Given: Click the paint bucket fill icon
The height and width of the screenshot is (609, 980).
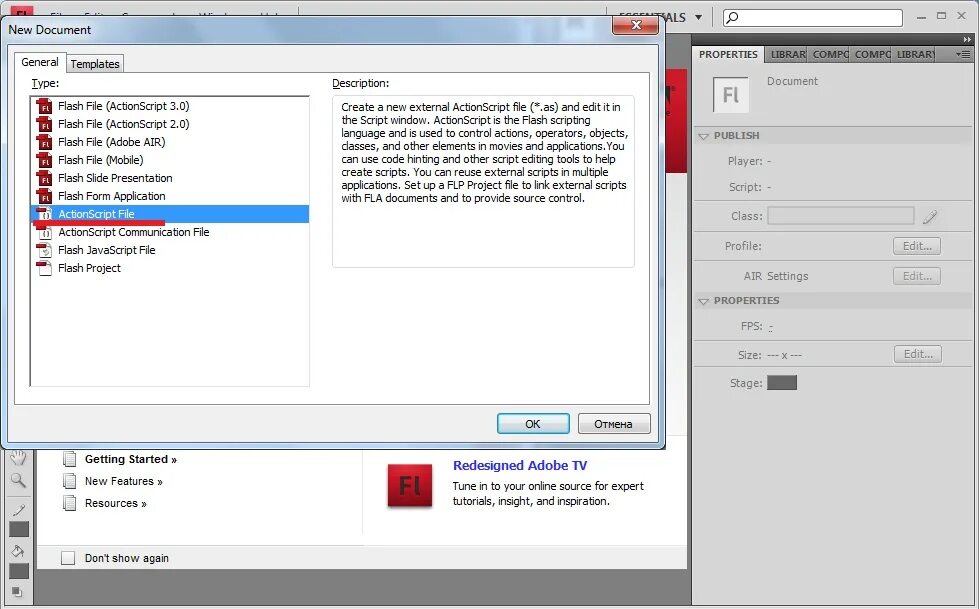Looking at the screenshot, I should pos(18,551).
